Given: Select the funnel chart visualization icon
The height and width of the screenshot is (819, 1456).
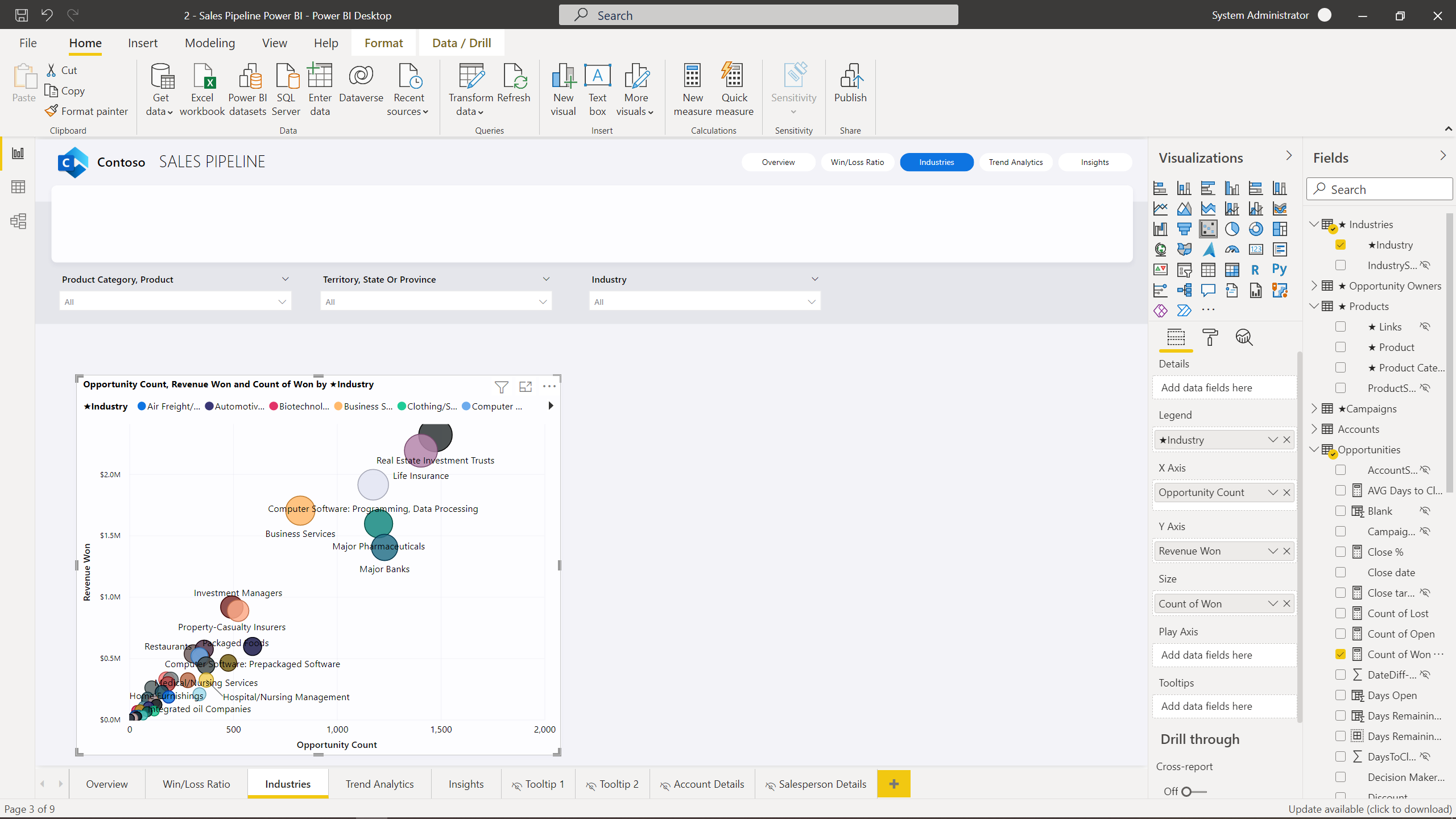Looking at the screenshot, I should [x=1185, y=229].
